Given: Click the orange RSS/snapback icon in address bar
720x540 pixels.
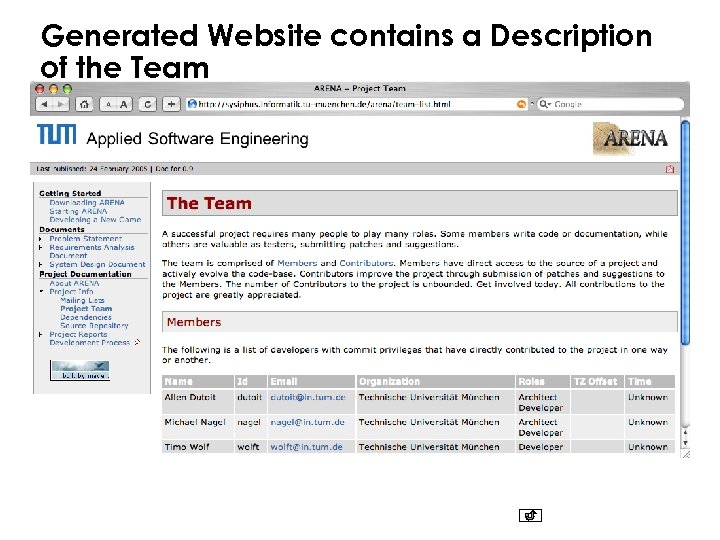Looking at the screenshot, I should point(521,104).
